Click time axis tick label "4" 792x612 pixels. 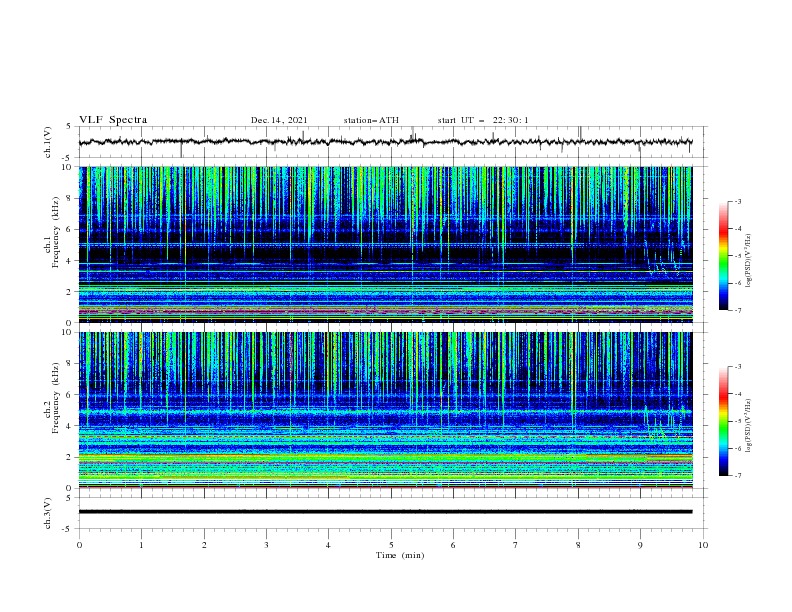click(x=328, y=545)
